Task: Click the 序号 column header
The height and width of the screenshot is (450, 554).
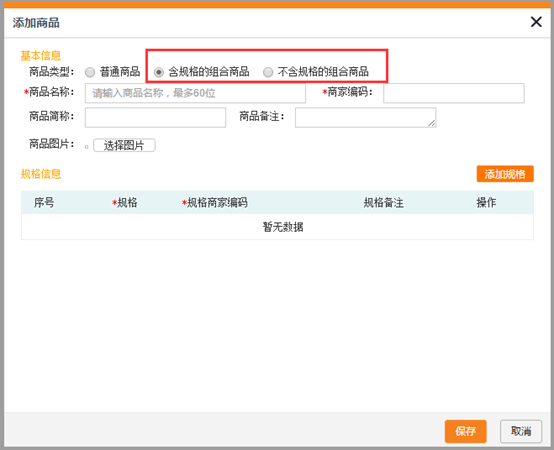Action: click(44, 202)
